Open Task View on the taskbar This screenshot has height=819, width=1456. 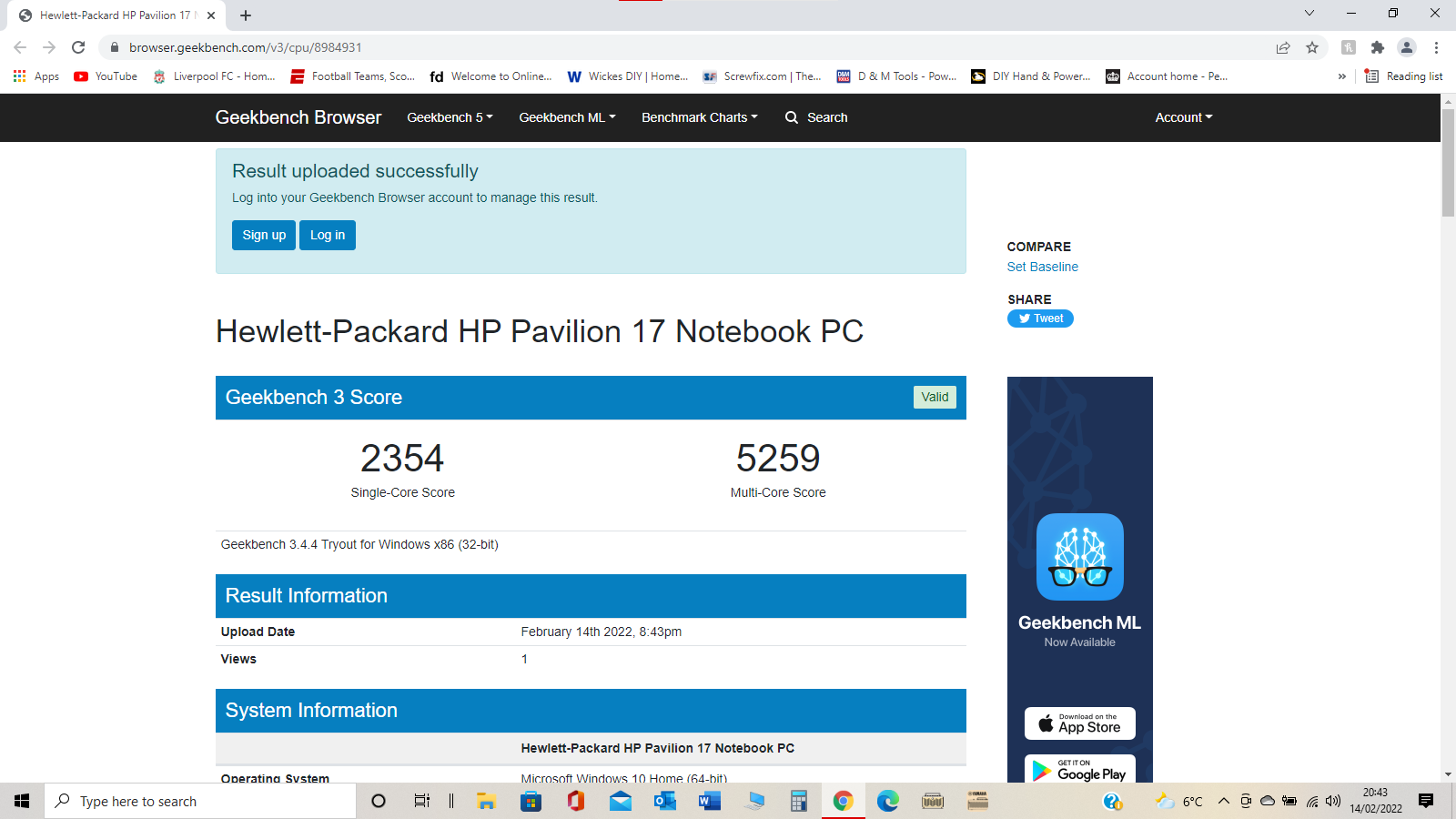click(421, 801)
